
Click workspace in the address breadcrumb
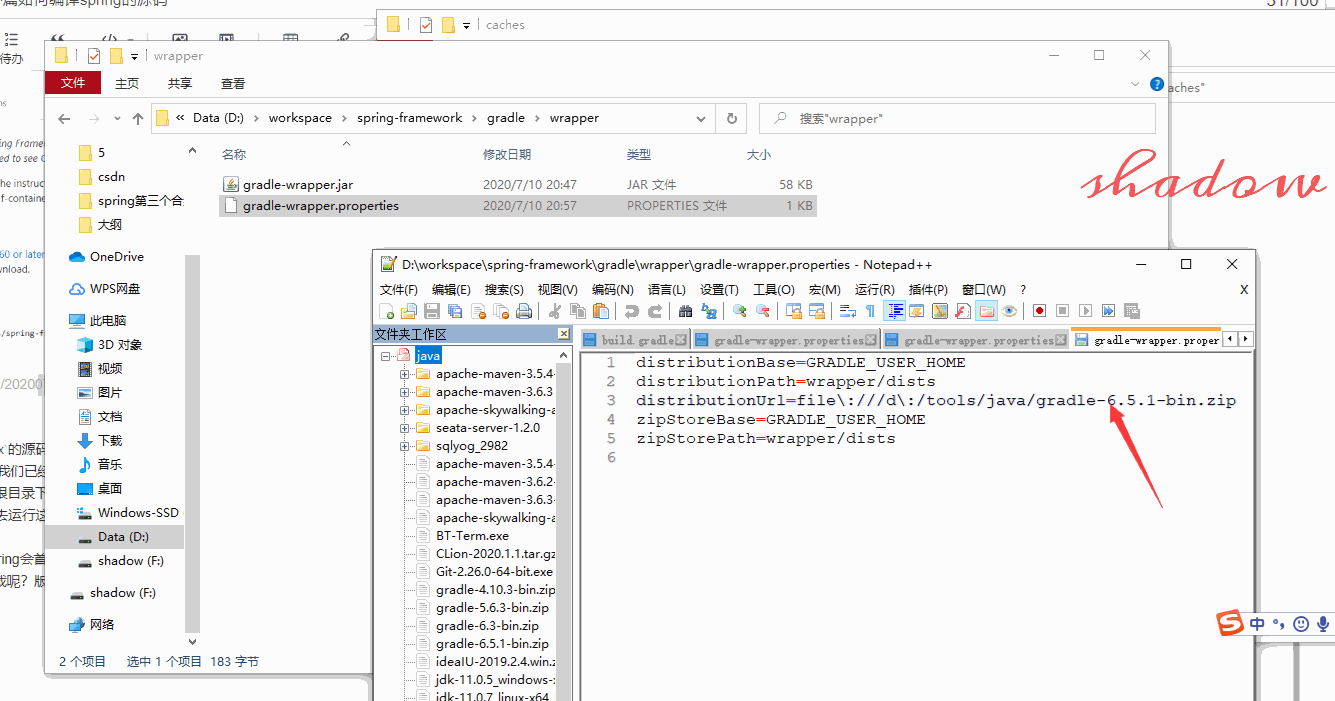click(x=300, y=118)
